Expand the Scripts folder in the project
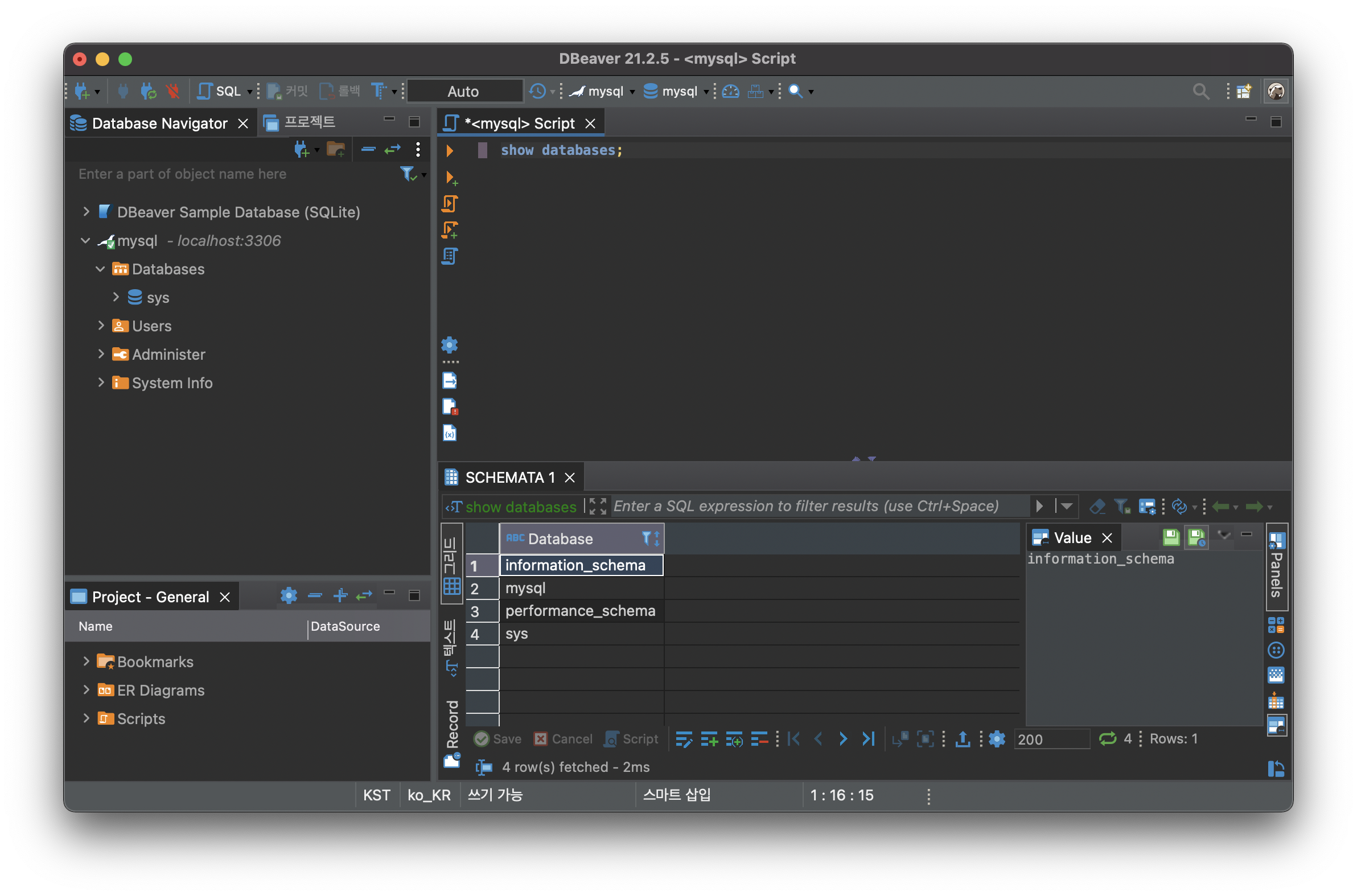This screenshot has height=896, width=1357. click(x=87, y=718)
